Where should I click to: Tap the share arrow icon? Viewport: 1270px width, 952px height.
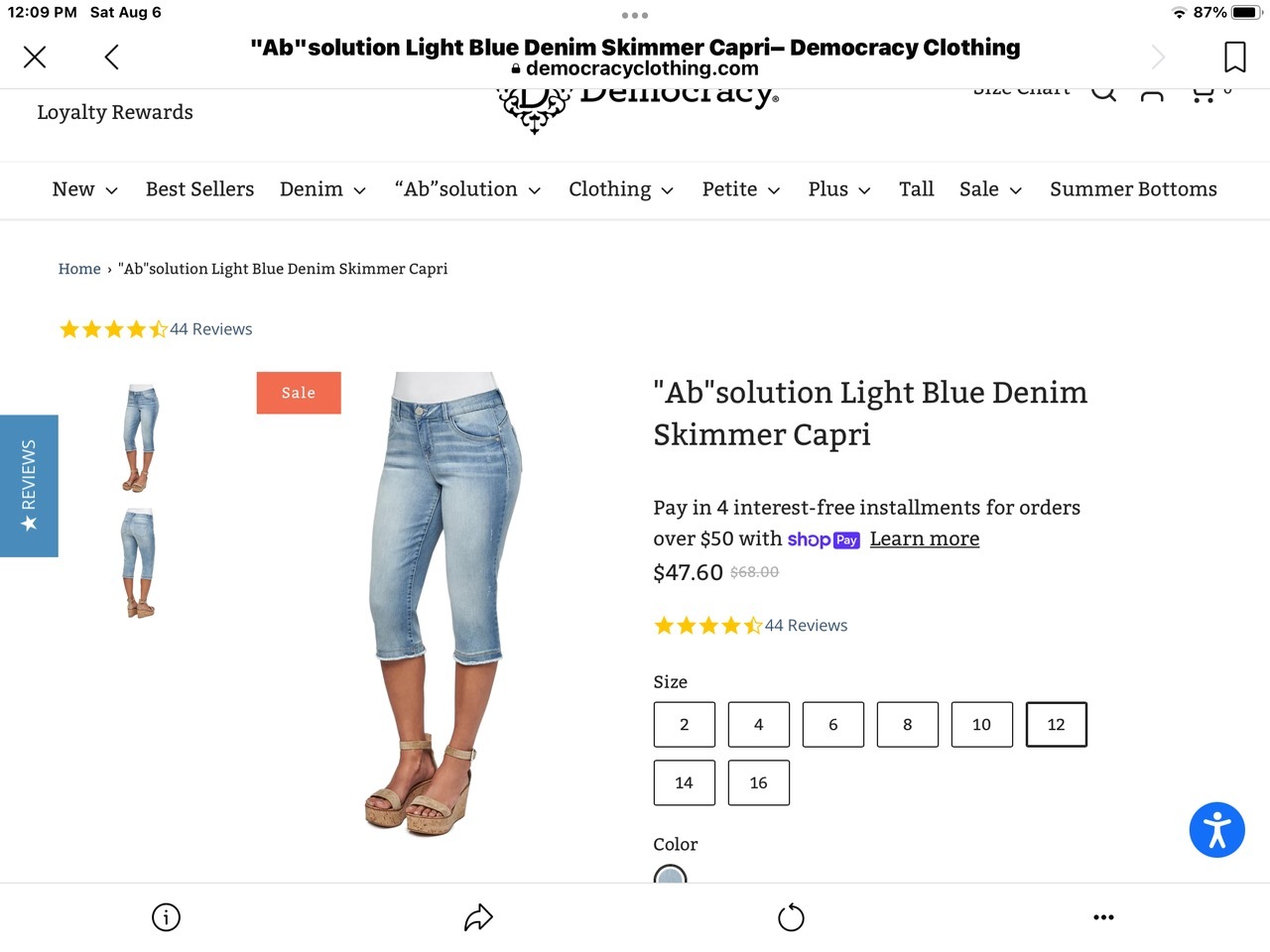[478, 917]
